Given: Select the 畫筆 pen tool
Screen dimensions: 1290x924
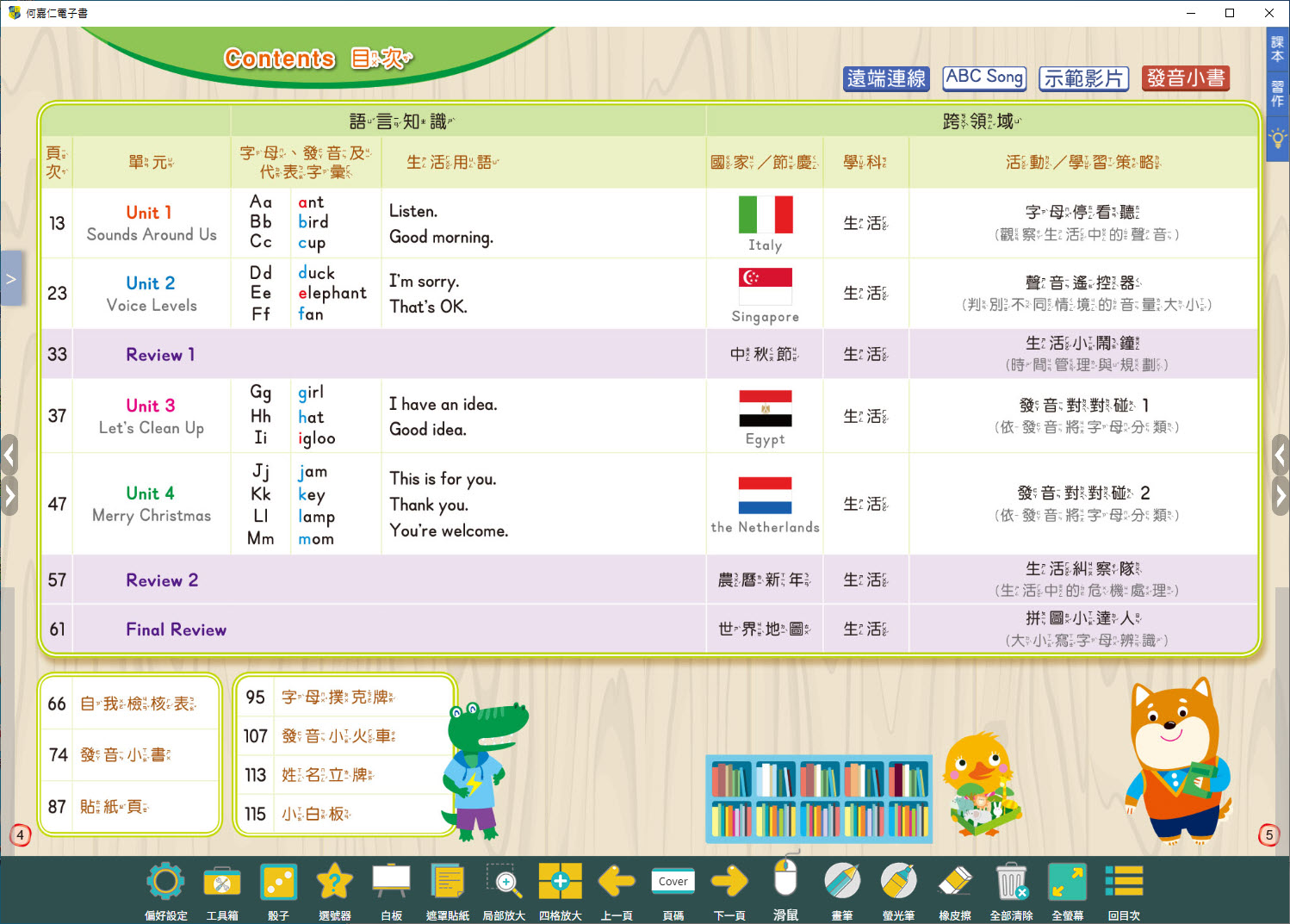Looking at the screenshot, I should pos(841,882).
